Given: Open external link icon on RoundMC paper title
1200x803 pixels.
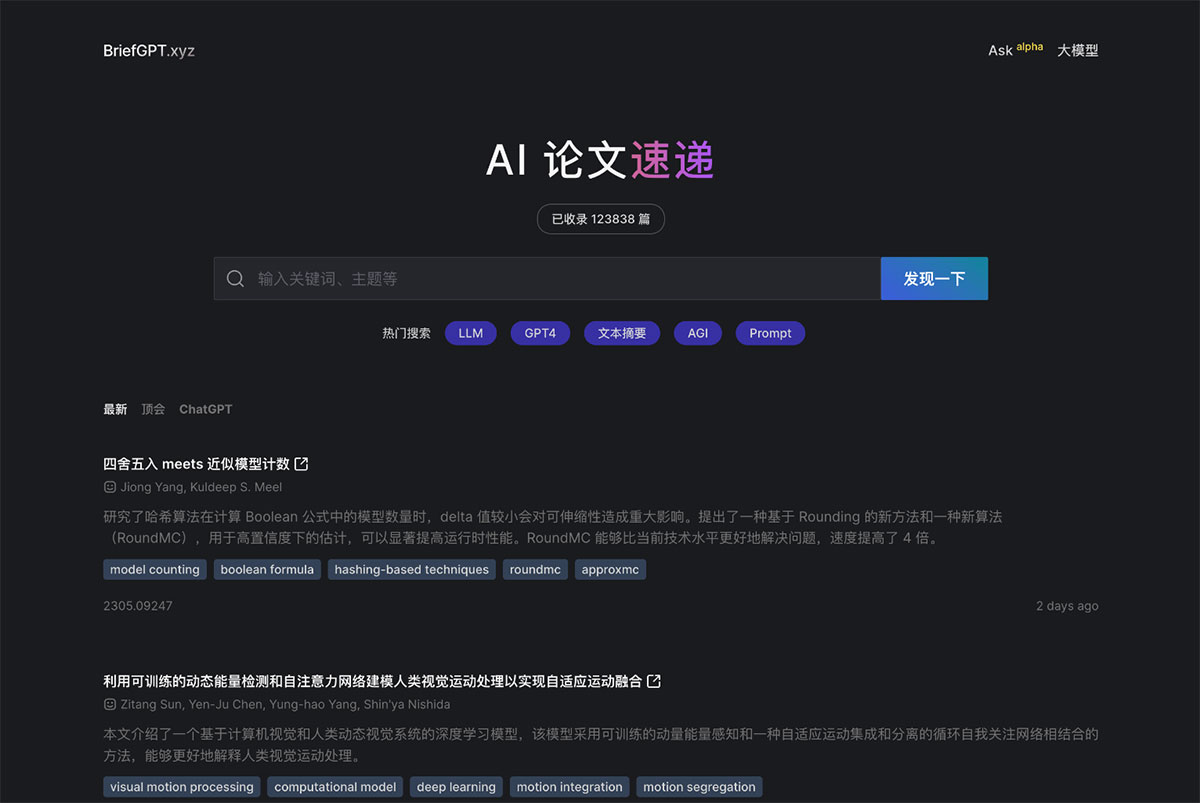Looking at the screenshot, I should pyautogui.click(x=303, y=463).
